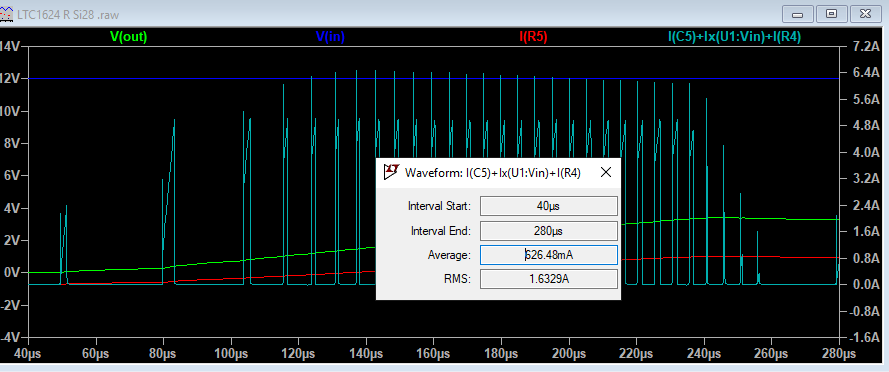The height and width of the screenshot is (372, 889).
Task: Click the 200µs time axis label
Action: (x=568, y=354)
